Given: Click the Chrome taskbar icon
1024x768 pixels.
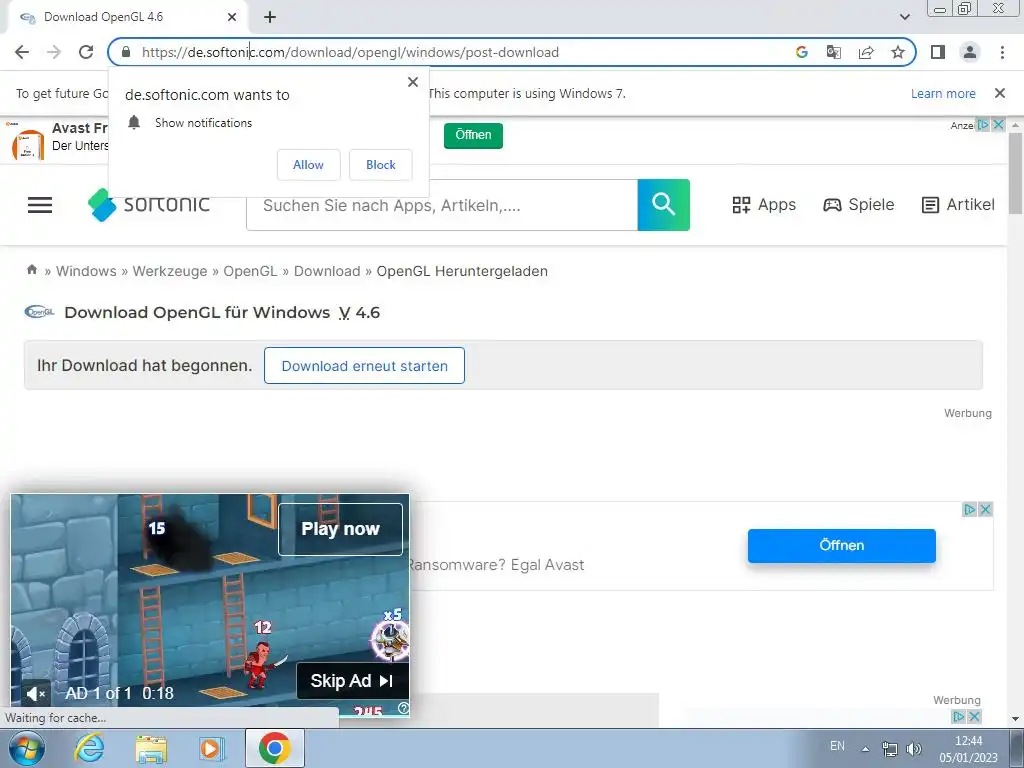Looking at the screenshot, I should coord(274,748).
